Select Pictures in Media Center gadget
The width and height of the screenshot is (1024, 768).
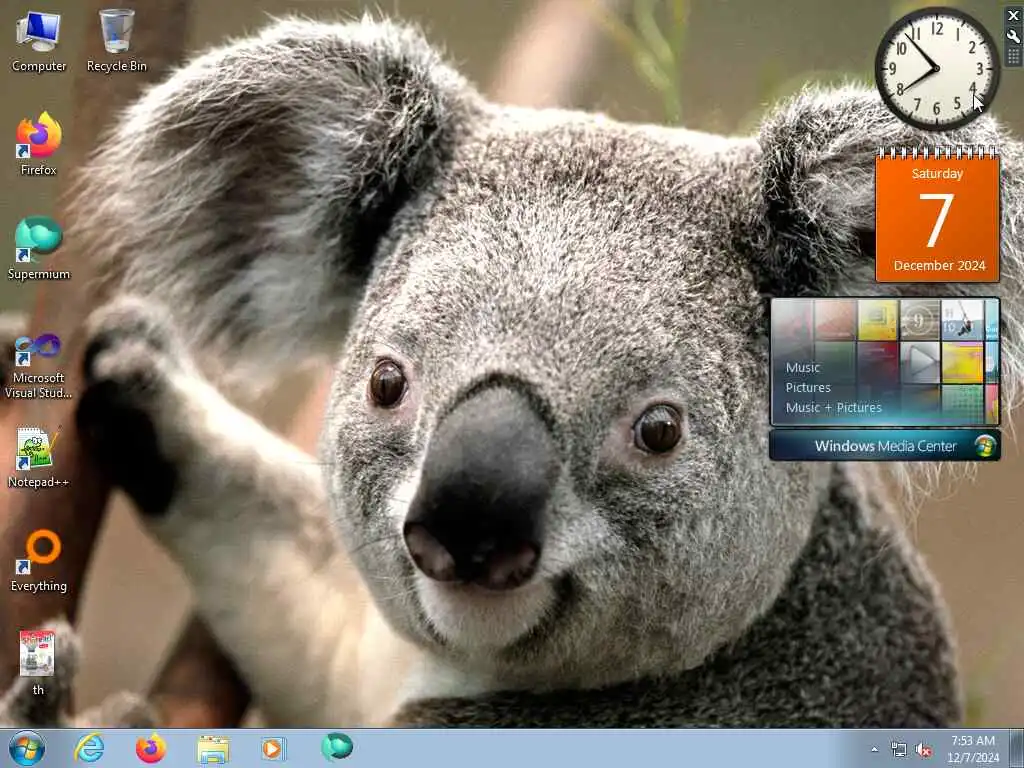[x=808, y=387]
